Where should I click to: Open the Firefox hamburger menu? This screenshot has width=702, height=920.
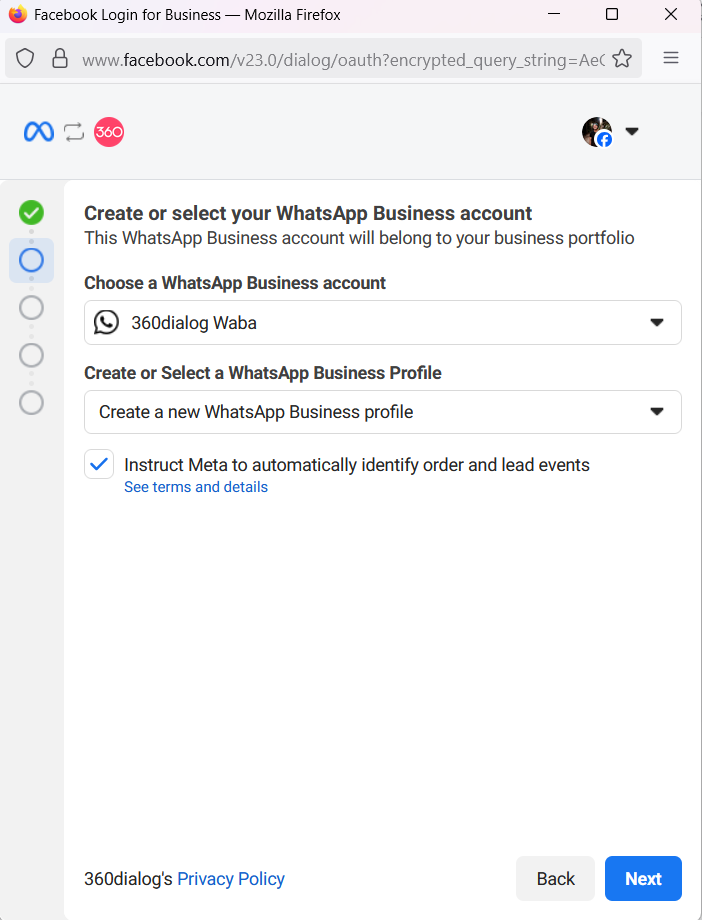click(x=672, y=58)
